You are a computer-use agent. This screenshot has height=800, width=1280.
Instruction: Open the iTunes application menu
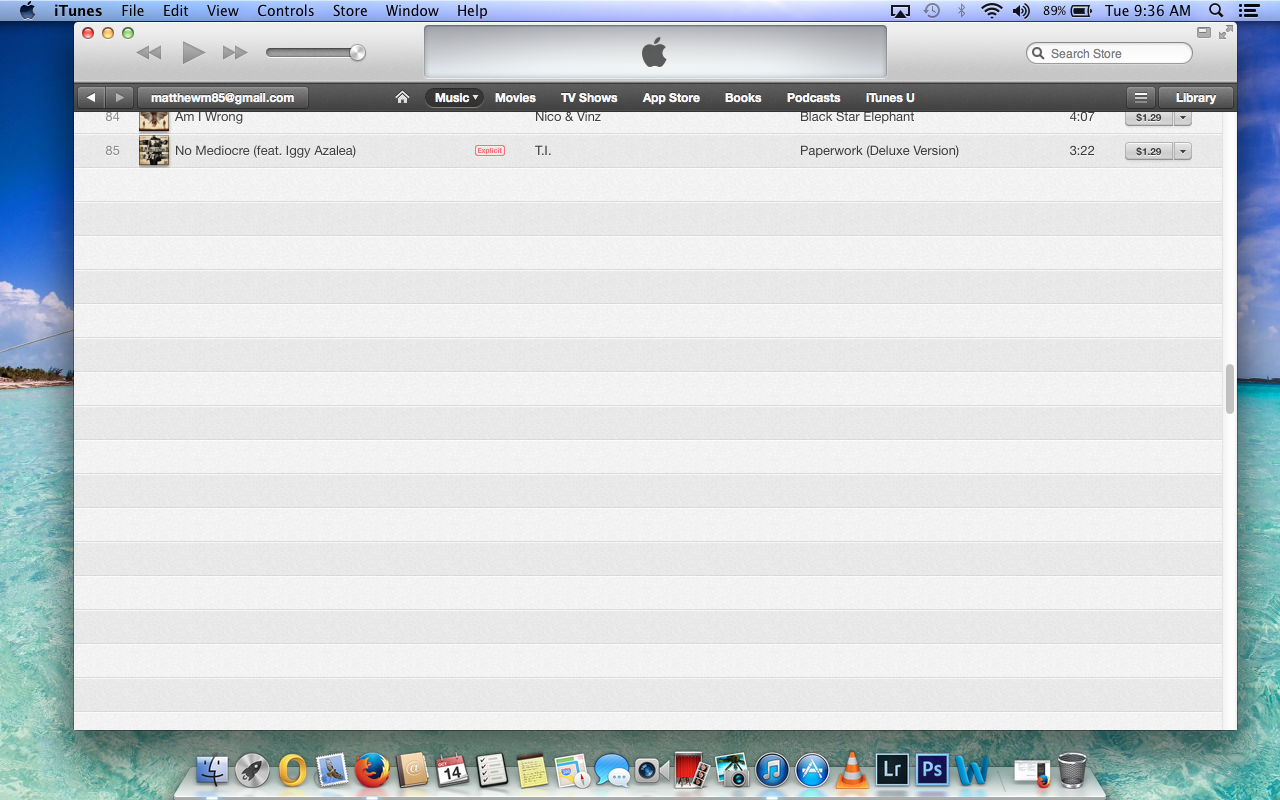(78, 11)
